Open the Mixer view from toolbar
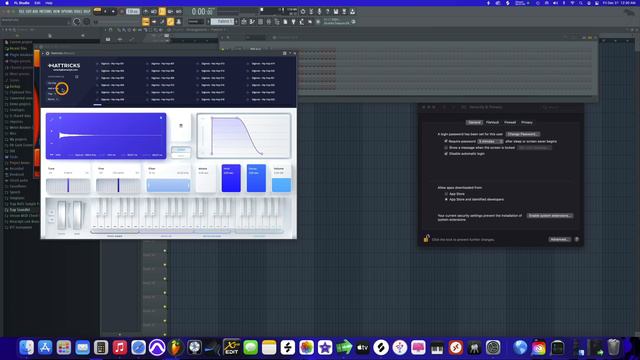Image resolution: width=640 pixels, height=360 pixels. [269, 22]
